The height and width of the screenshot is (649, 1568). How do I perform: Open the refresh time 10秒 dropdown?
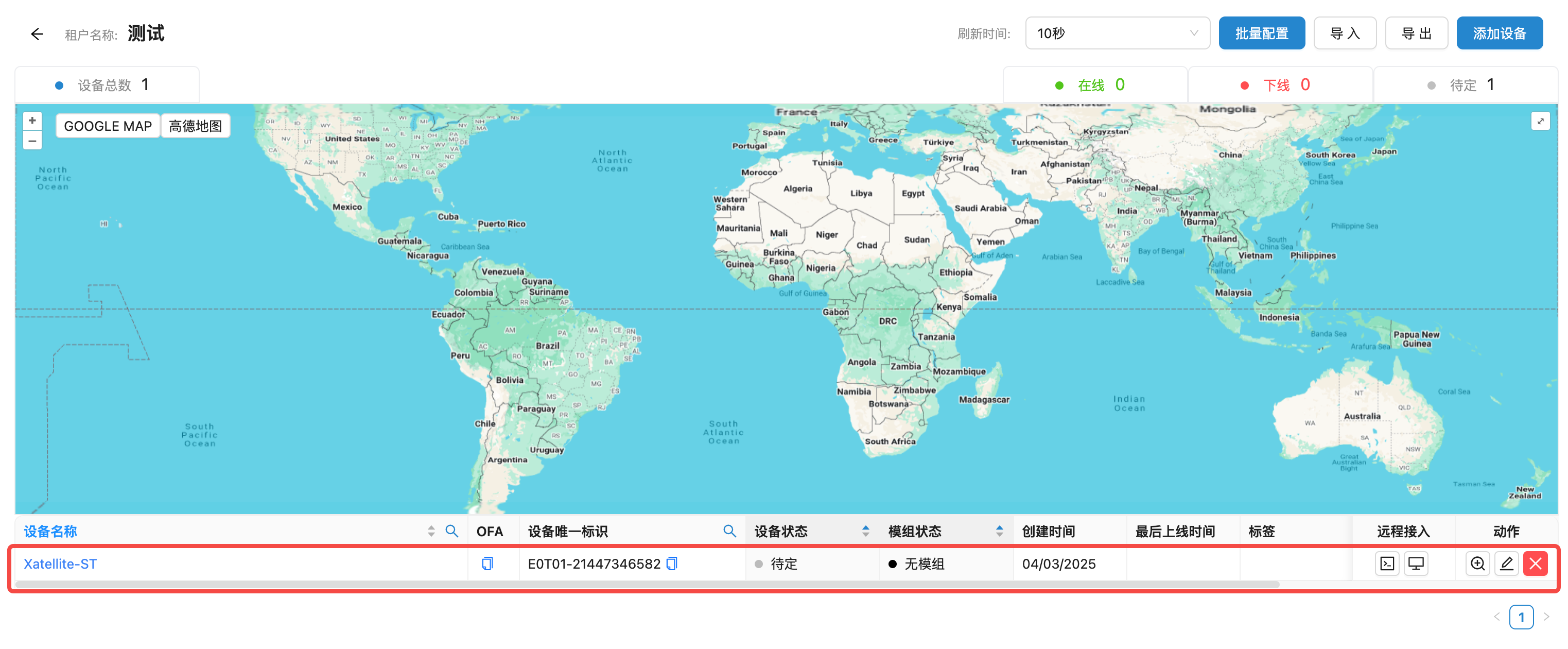coord(1117,33)
